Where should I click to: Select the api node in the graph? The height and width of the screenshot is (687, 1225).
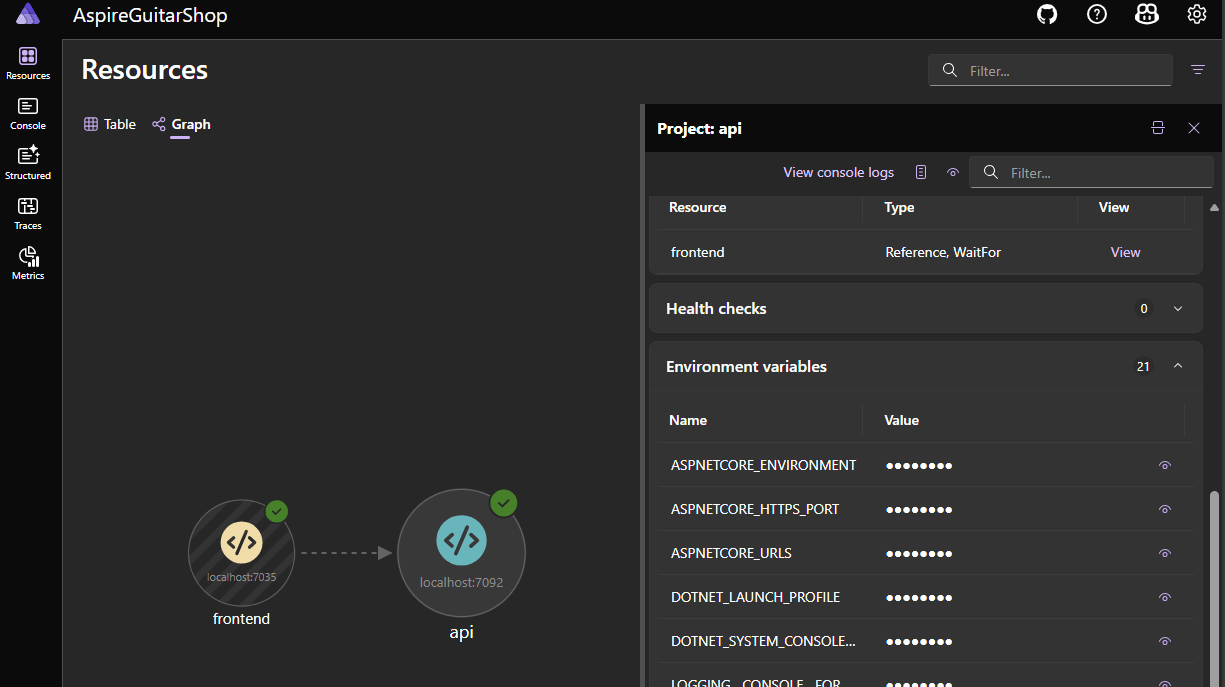(x=461, y=552)
